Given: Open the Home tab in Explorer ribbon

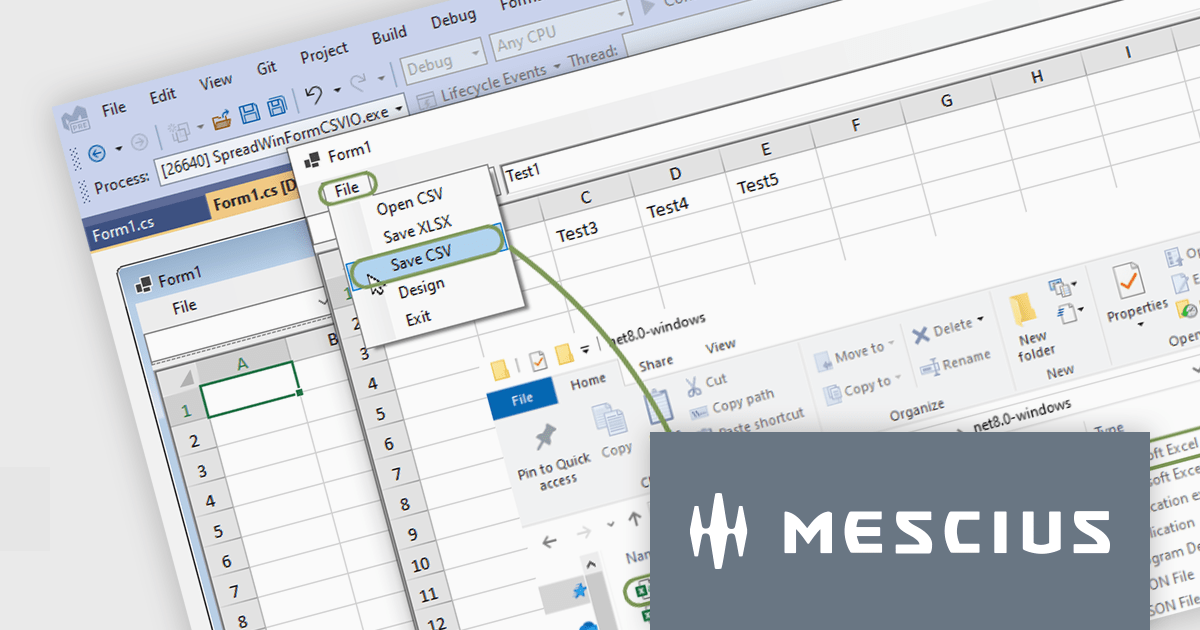Looking at the screenshot, I should 588,380.
